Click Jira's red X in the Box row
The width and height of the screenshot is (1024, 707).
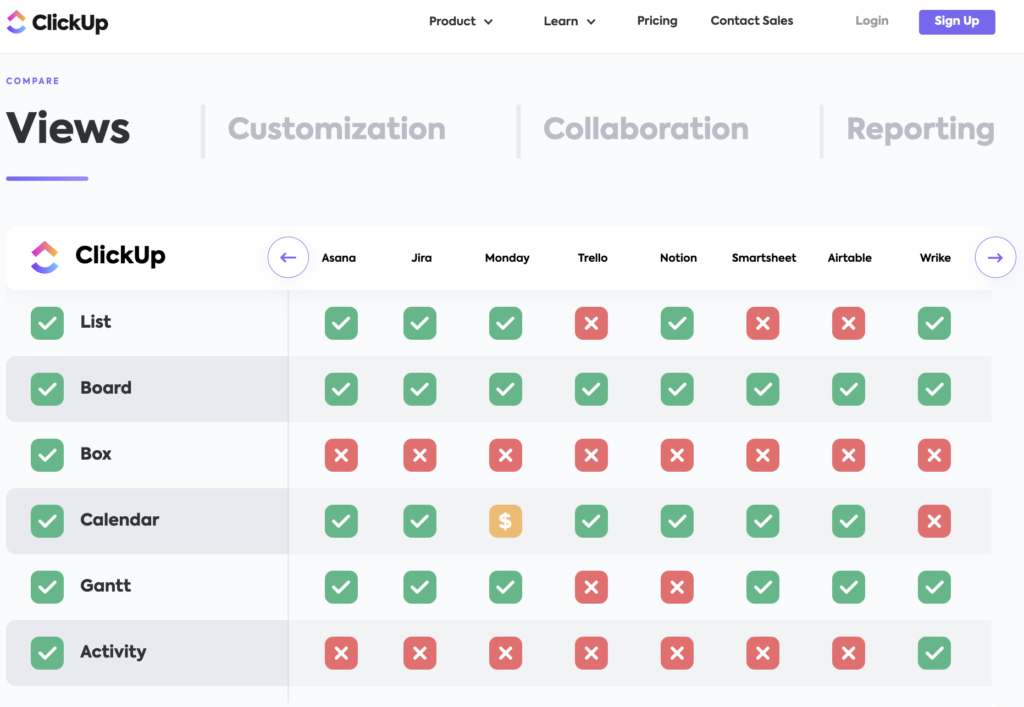click(x=420, y=455)
